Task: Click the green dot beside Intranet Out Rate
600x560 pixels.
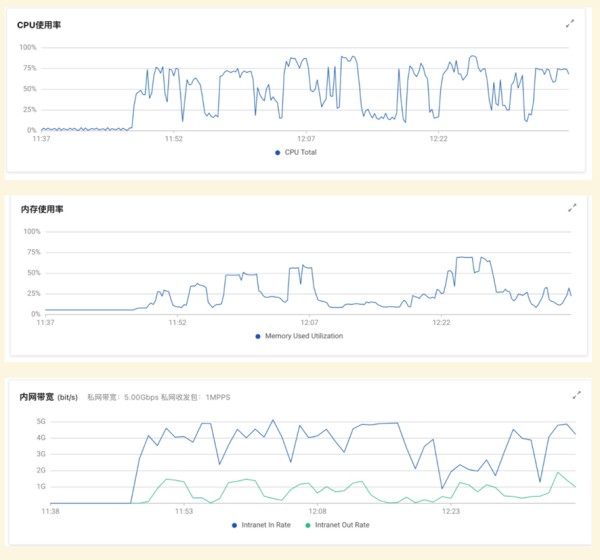Action: [x=308, y=526]
